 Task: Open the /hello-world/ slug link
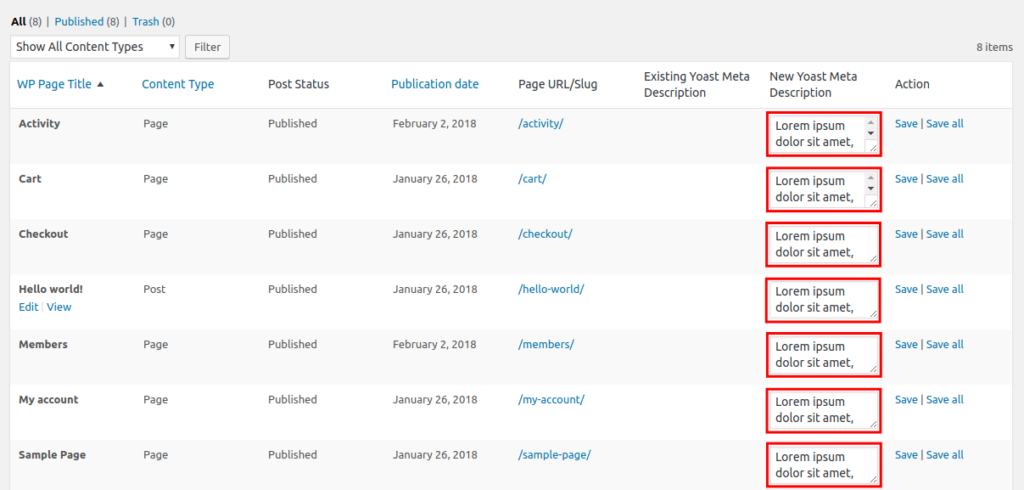tap(551, 289)
